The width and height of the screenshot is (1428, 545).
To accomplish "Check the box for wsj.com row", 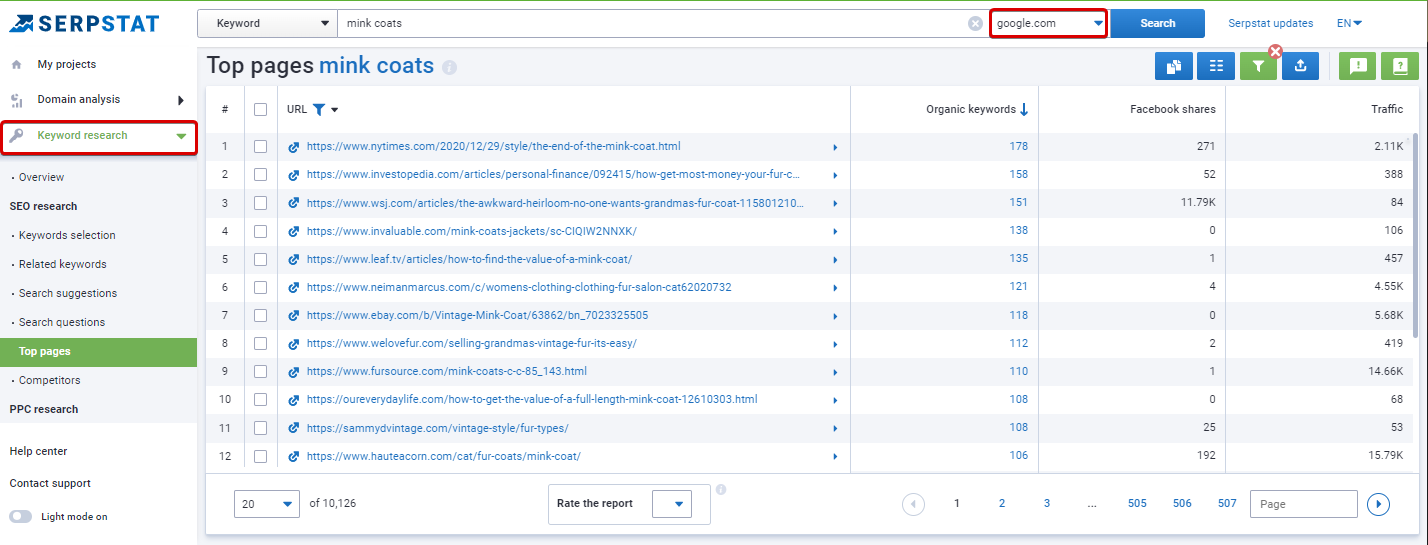I will [x=261, y=203].
